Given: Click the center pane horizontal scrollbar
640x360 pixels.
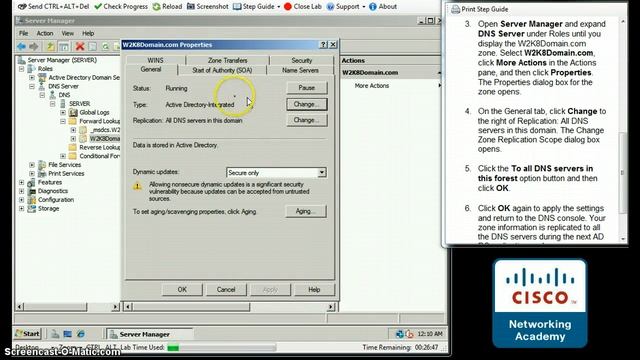Looking at the screenshot, I should pos(229,307).
